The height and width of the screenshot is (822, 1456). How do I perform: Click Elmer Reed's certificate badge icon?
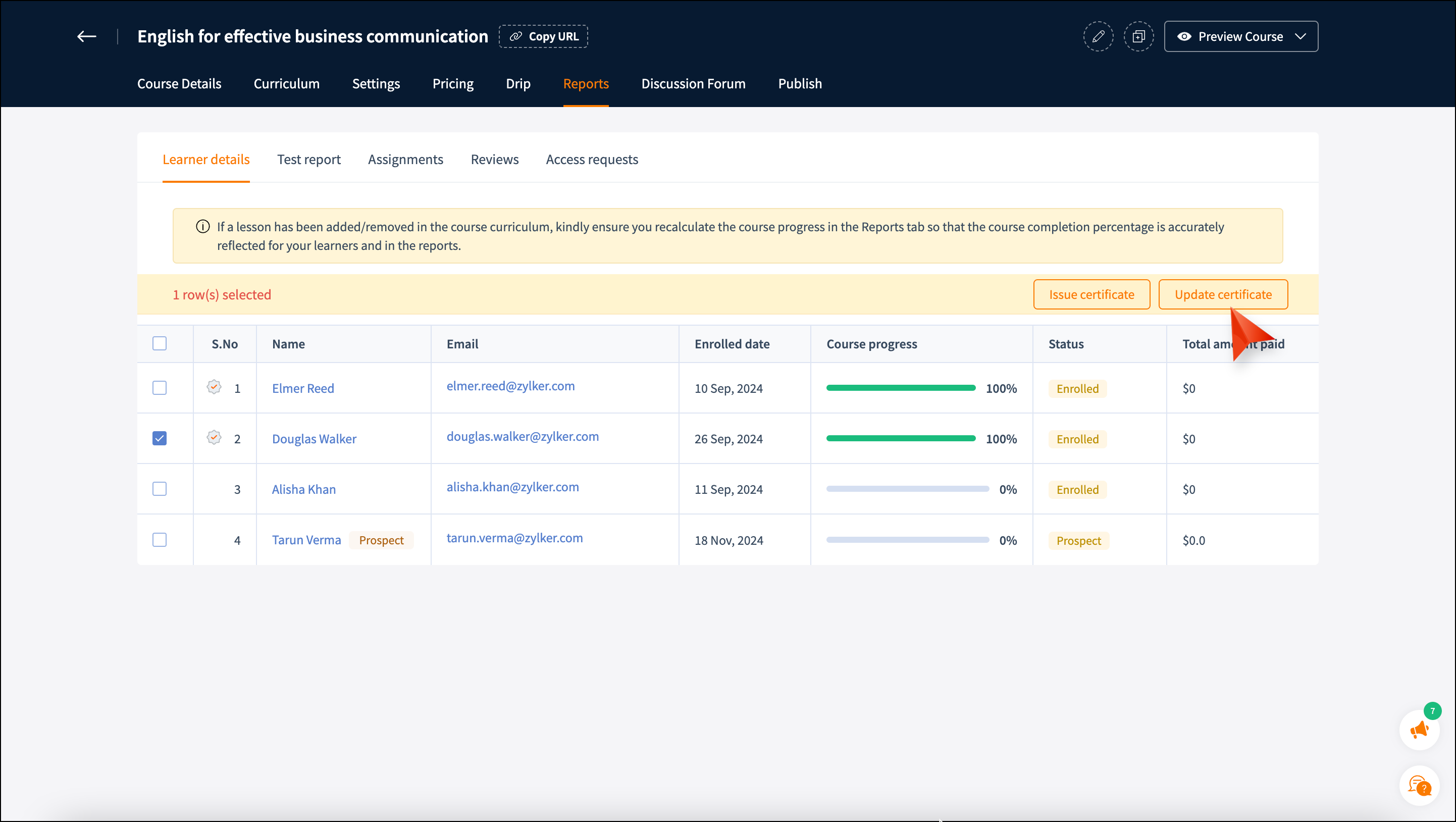point(214,387)
